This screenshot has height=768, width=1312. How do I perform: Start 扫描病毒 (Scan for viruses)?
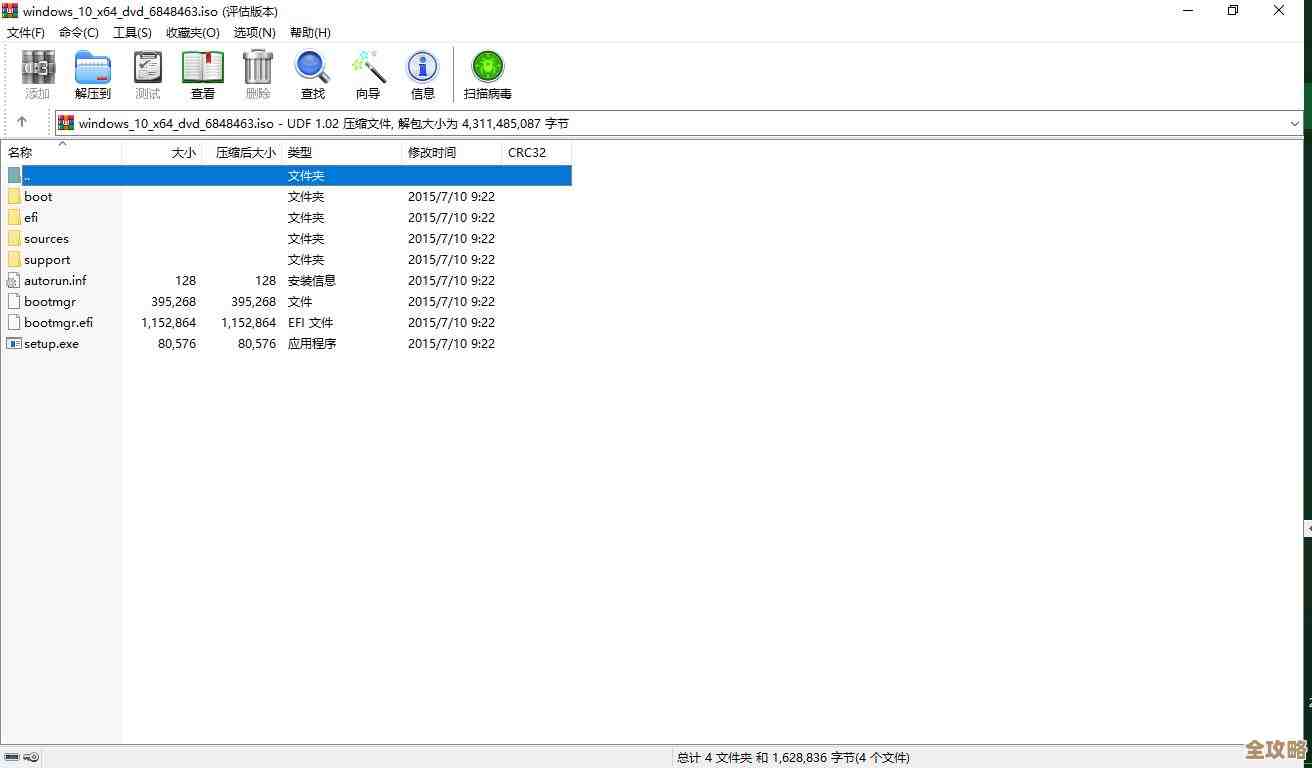pyautogui.click(x=487, y=74)
